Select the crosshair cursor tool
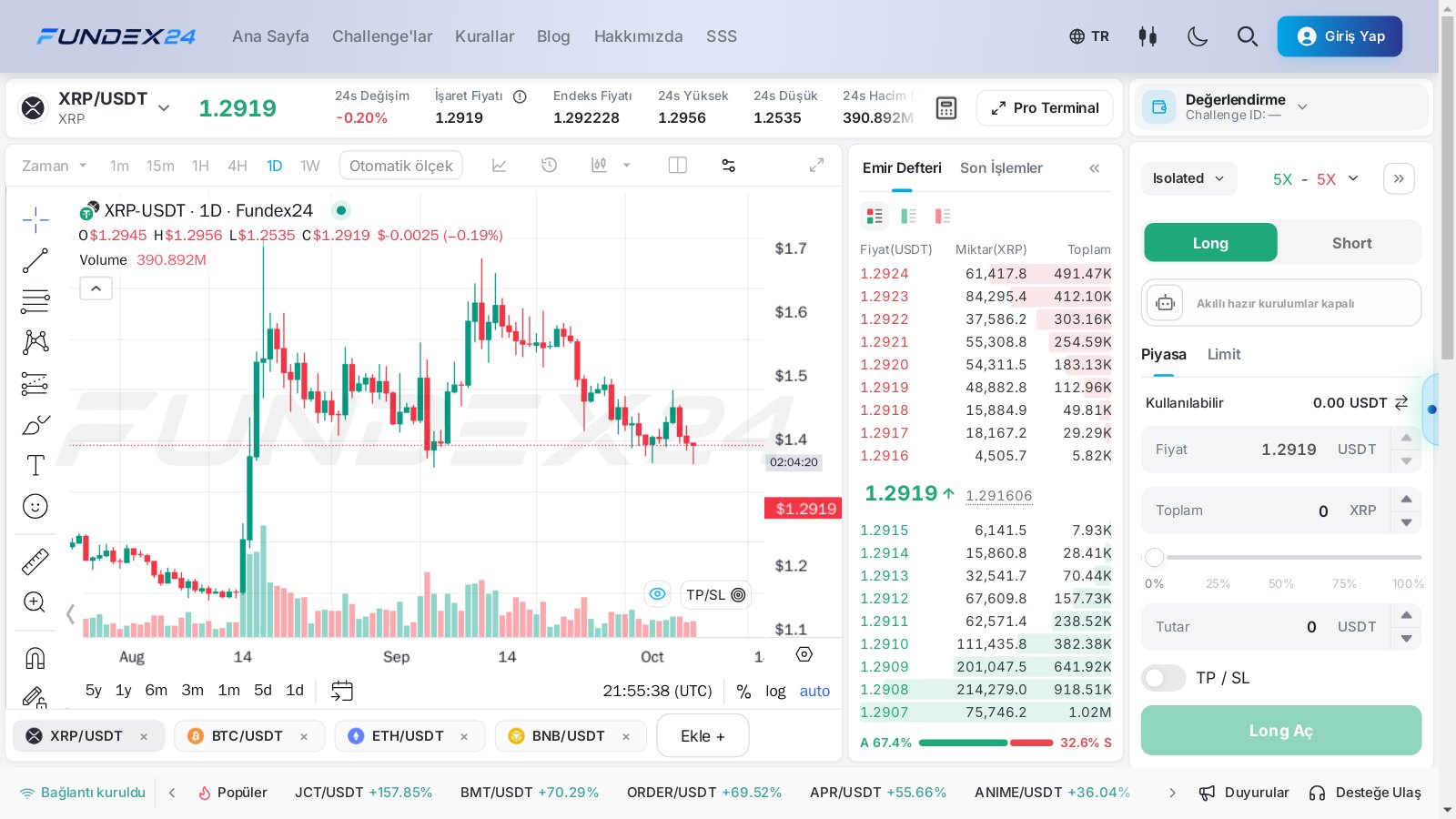Image resolution: width=1456 pixels, height=819 pixels. click(35, 219)
